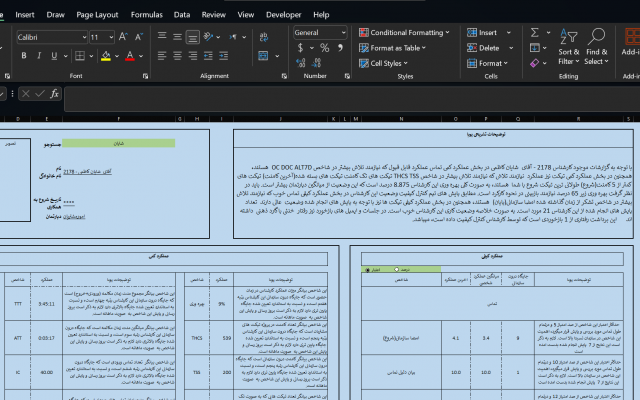Open the Developer tab

tap(284, 15)
